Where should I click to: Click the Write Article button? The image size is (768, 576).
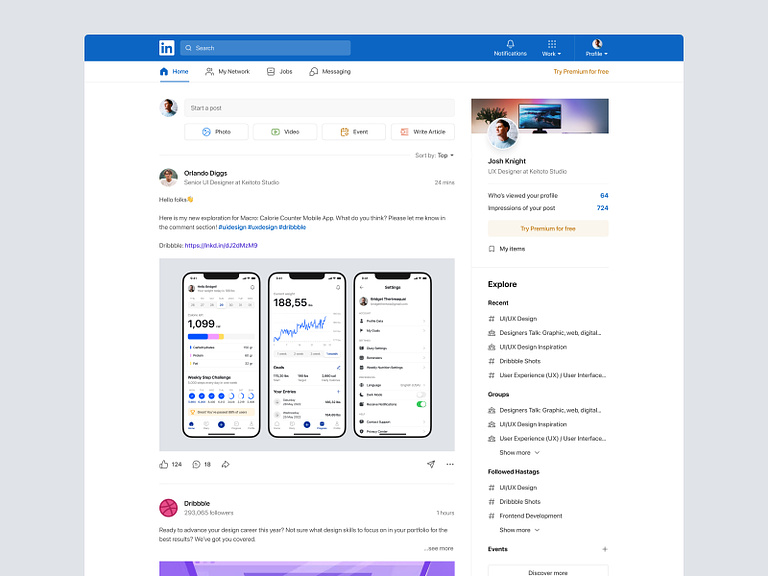click(x=422, y=132)
